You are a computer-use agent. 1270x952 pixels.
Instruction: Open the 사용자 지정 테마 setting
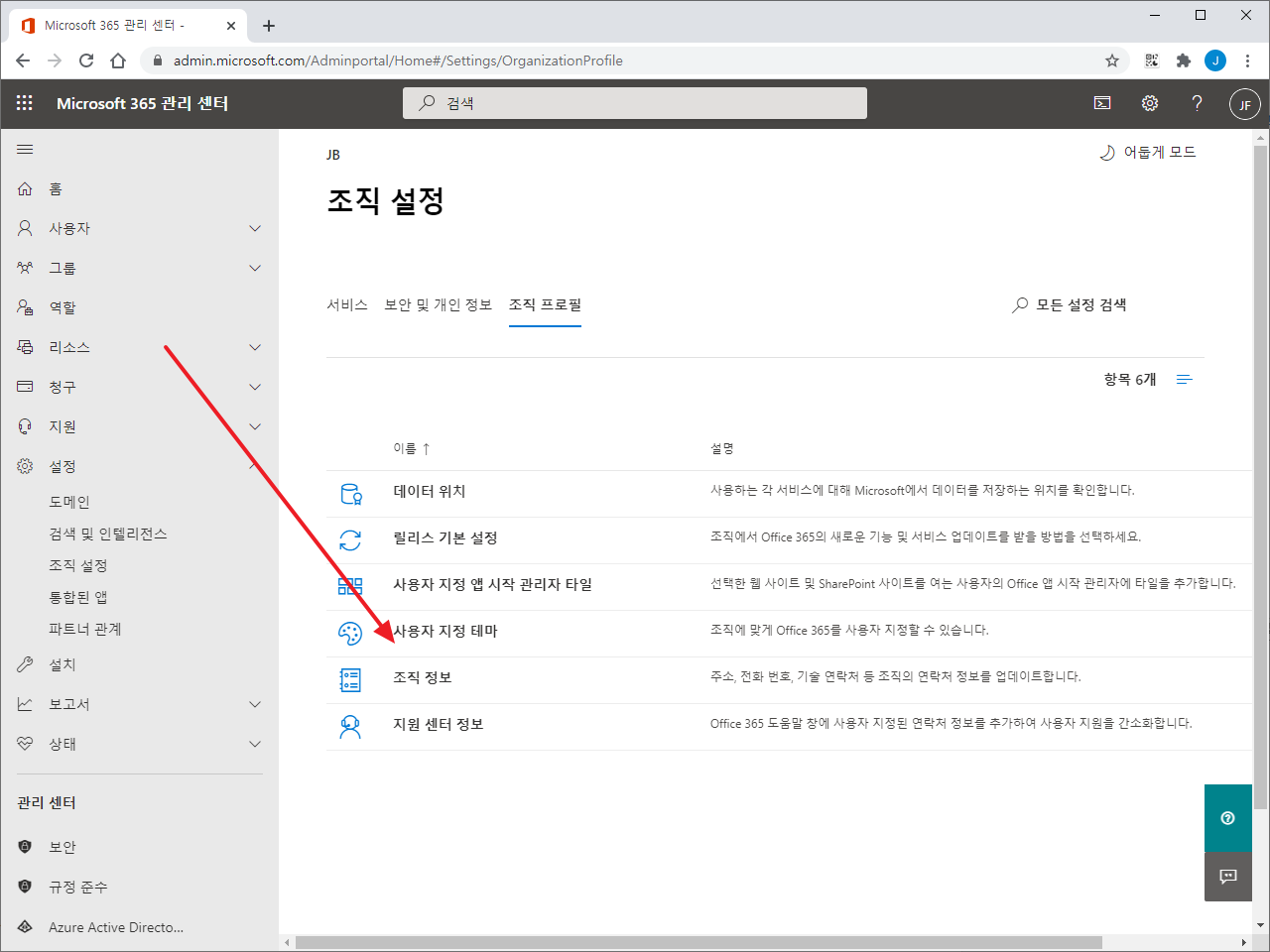444,632
